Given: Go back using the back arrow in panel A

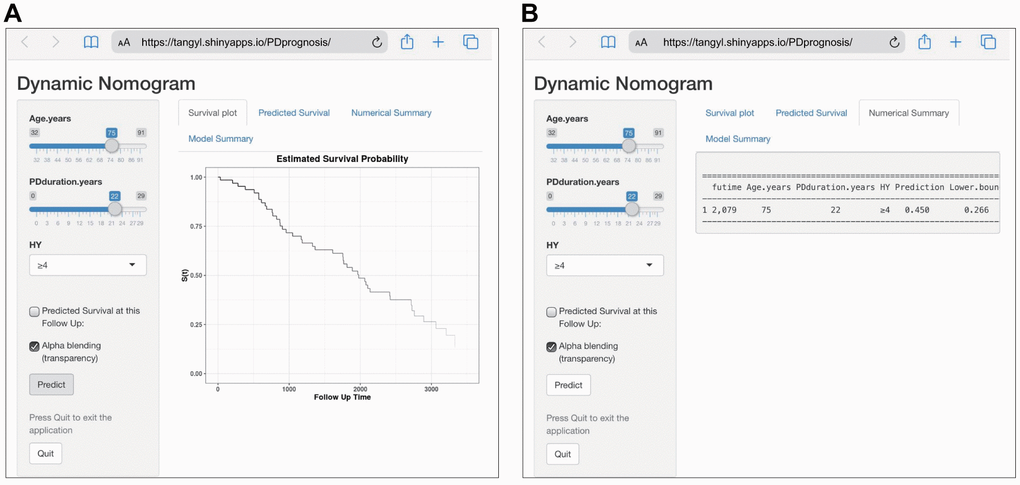Looking at the screenshot, I should [25, 42].
